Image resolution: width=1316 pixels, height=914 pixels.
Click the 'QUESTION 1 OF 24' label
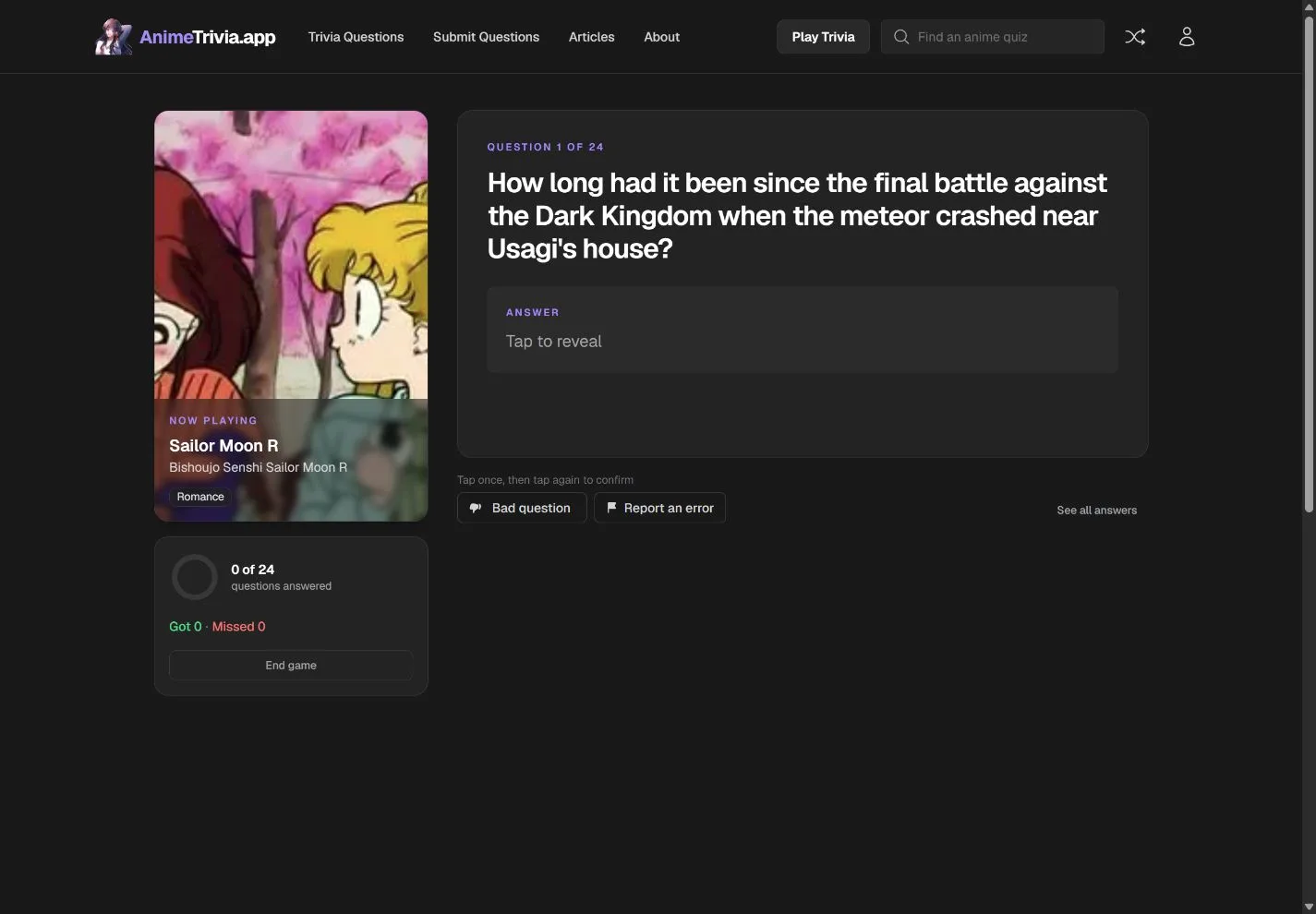(x=545, y=147)
